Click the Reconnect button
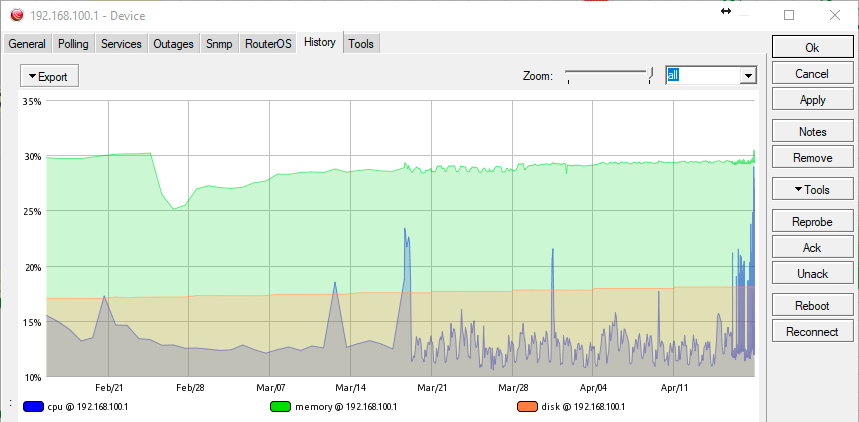This screenshot has width=859, height=422. click(x=812, y=332)
